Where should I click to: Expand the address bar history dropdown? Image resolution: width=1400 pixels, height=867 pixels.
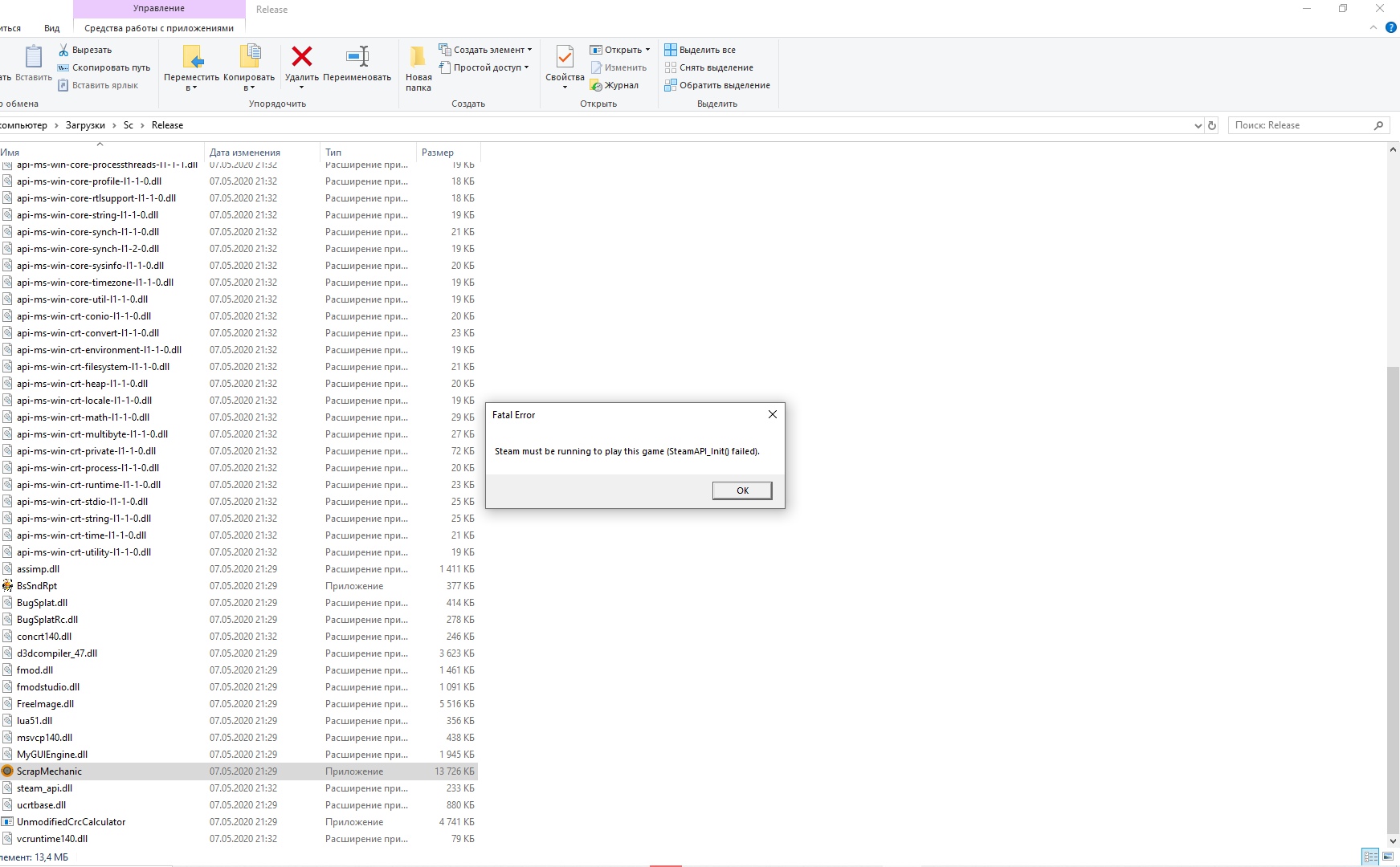1198,125
